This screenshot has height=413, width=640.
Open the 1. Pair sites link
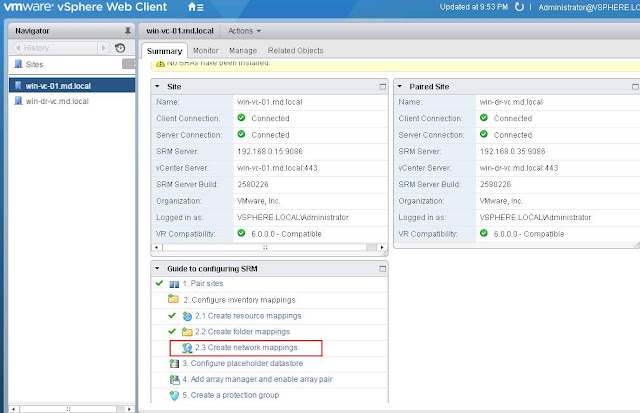pyautogui.click(x=203, y=283)
